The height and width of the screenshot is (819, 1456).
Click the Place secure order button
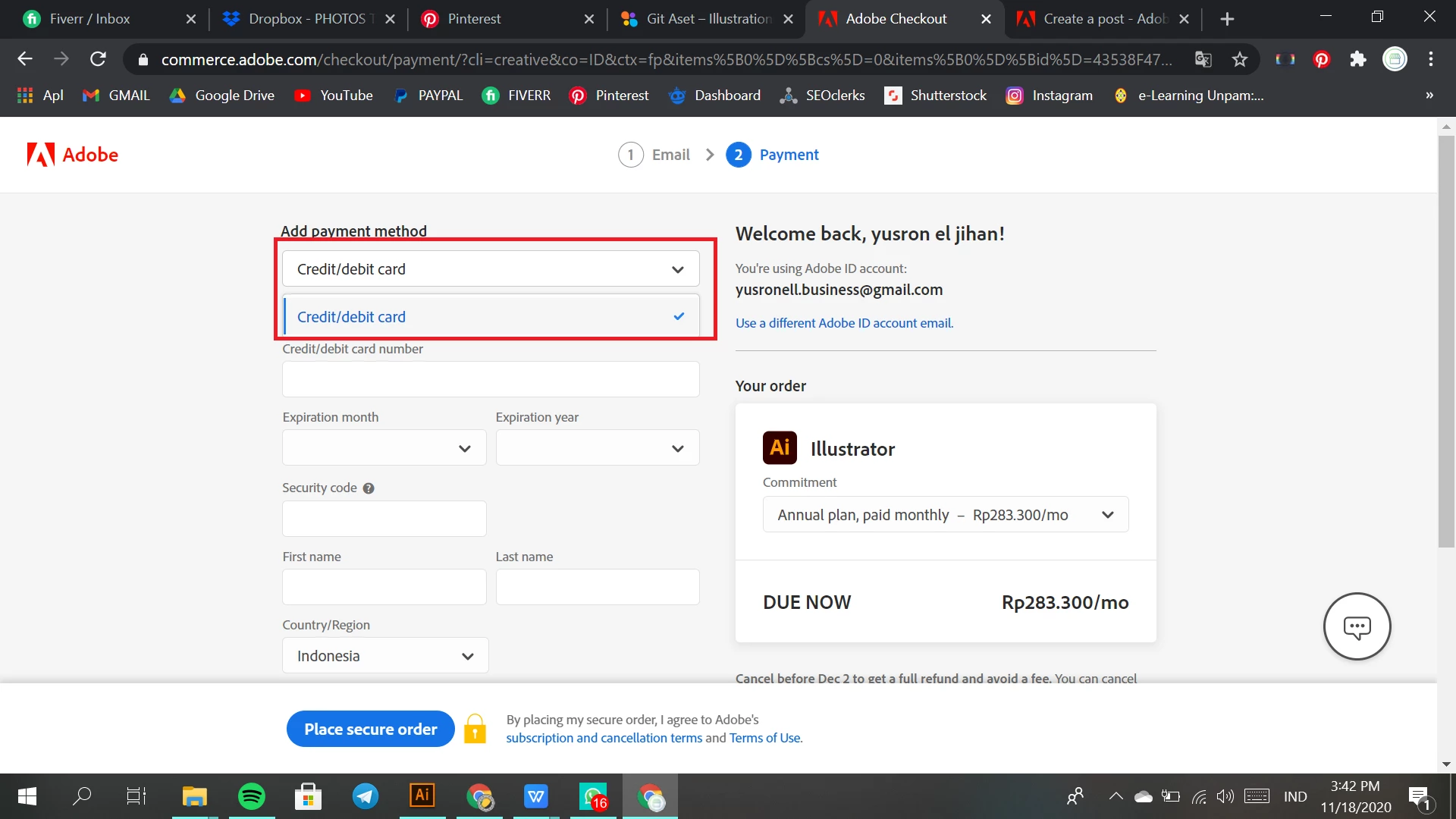[x=370, y=729]
